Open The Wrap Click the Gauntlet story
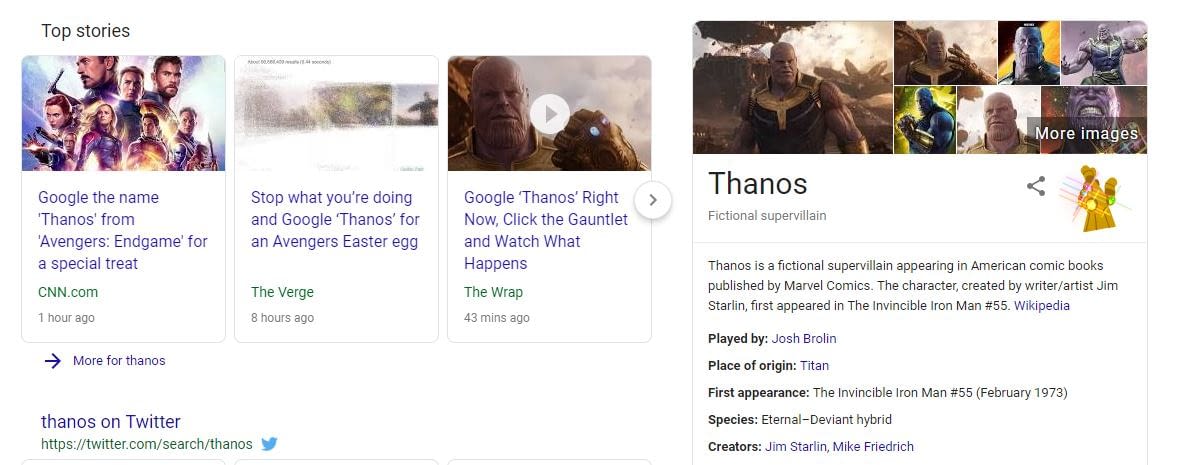This screenshot has height=465, width=1197. (x=546, y=230)
